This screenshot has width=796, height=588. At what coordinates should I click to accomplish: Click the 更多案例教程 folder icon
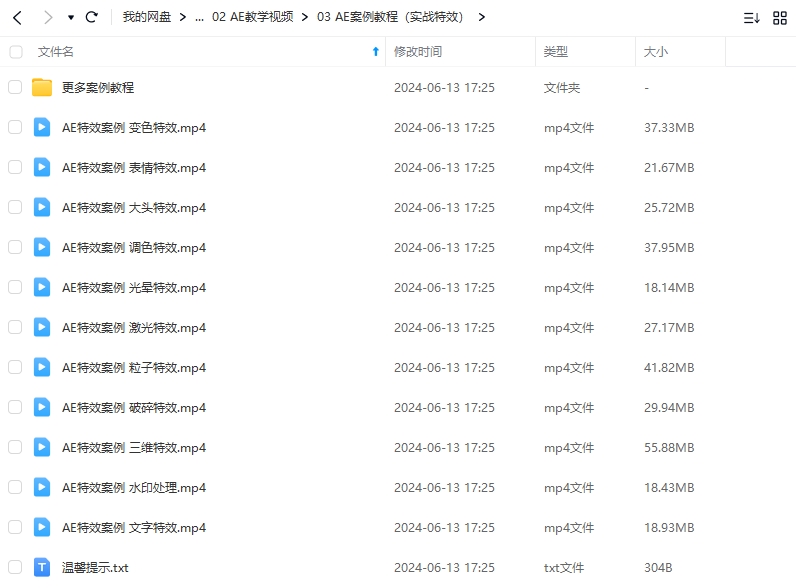(x=42, y=87)
